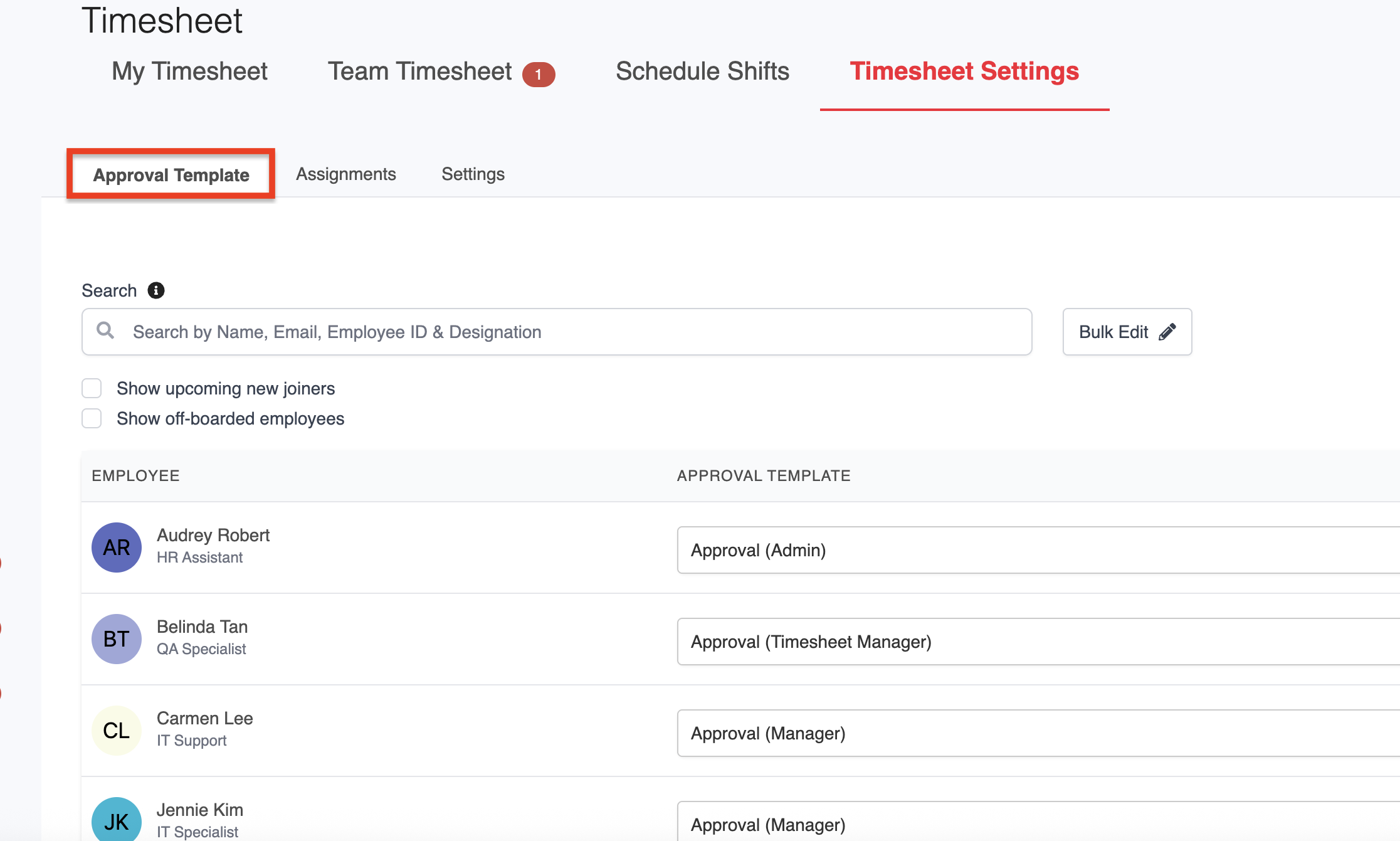Viewport: 1400px width, 841px height.
Task: Click Audrey Robert's AR avatar
Action: tap(117, 547)
